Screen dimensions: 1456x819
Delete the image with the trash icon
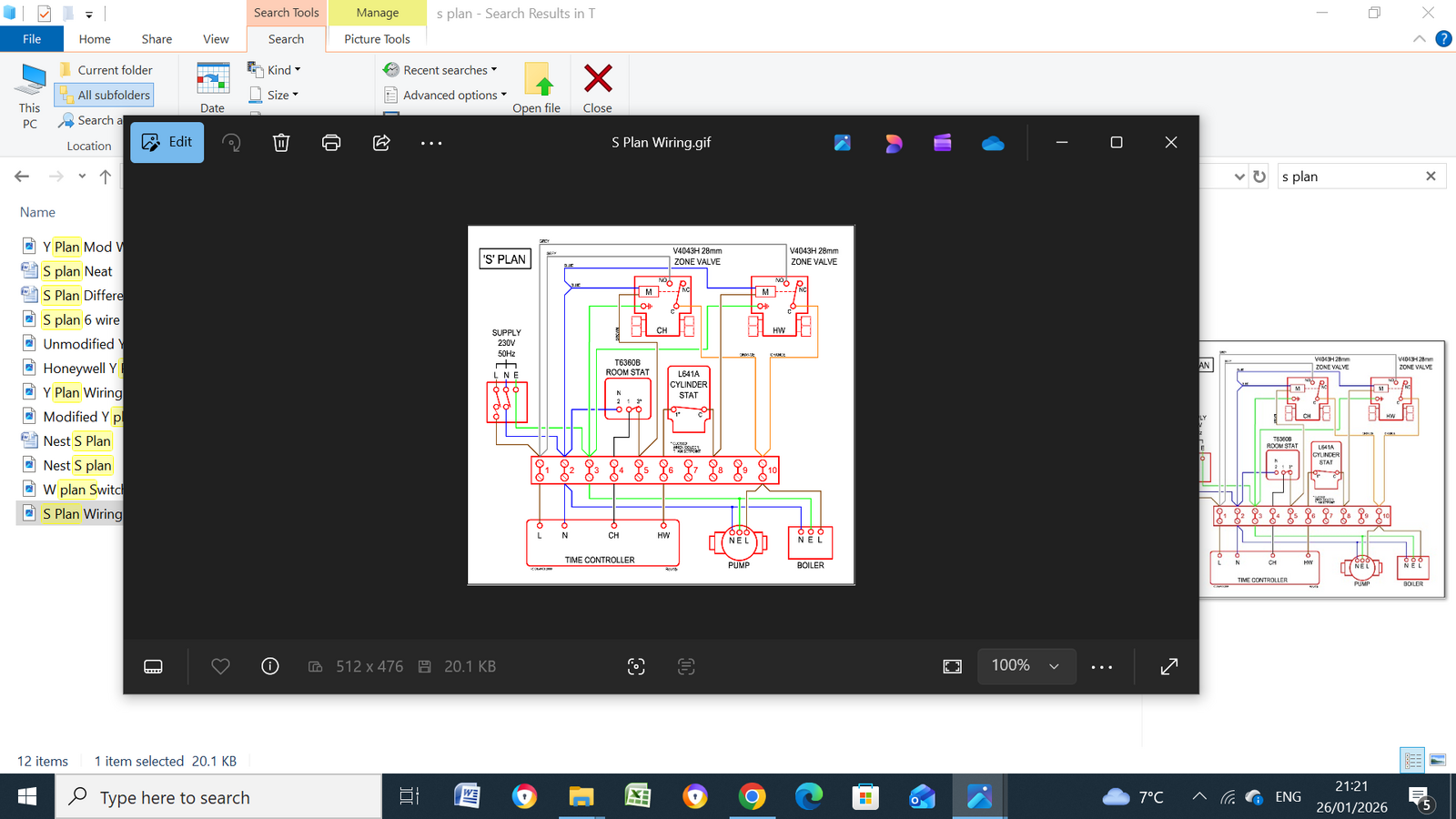pyautogui.click(x=281, y=143)
